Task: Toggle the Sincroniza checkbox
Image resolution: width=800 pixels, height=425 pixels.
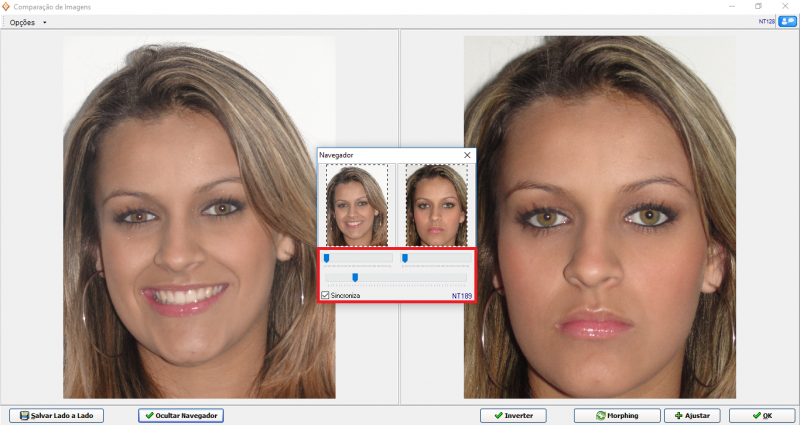Action: pos(325,296)
